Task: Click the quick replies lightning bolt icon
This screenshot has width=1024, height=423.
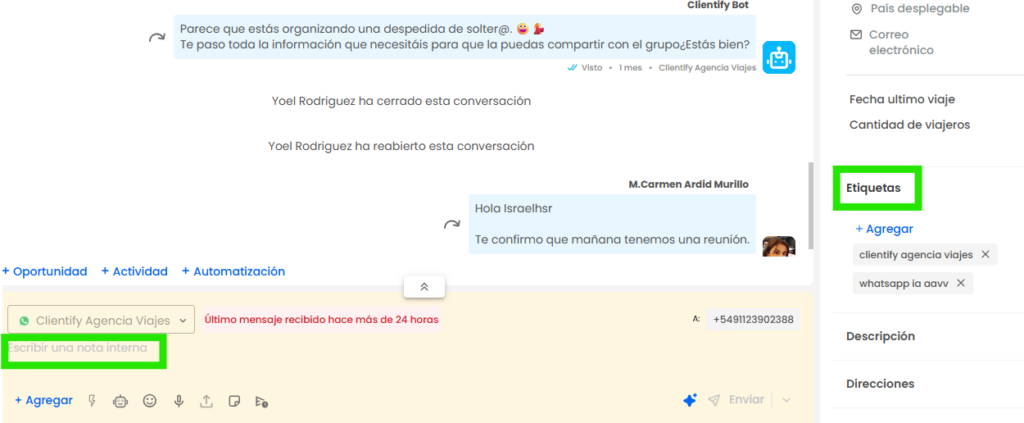Action: click(92, 401)
